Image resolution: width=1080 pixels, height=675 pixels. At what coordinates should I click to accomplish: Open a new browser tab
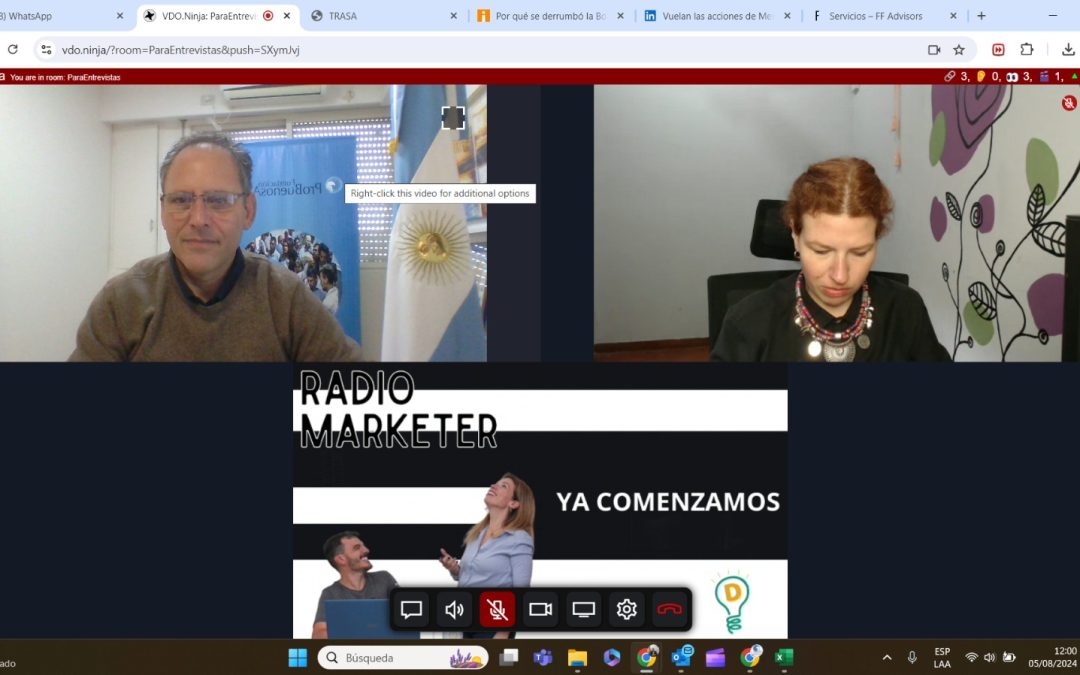point(981,16)
